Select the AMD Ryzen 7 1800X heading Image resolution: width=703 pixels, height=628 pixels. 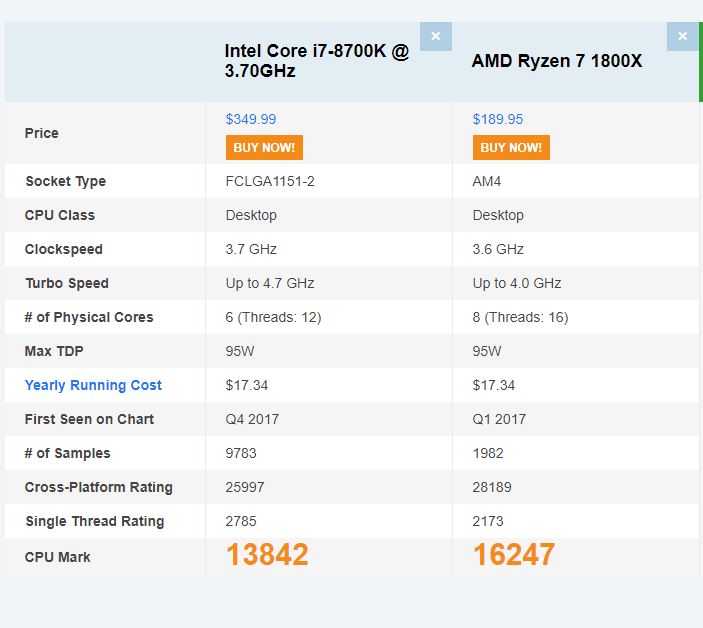click(x=557, y=61)
